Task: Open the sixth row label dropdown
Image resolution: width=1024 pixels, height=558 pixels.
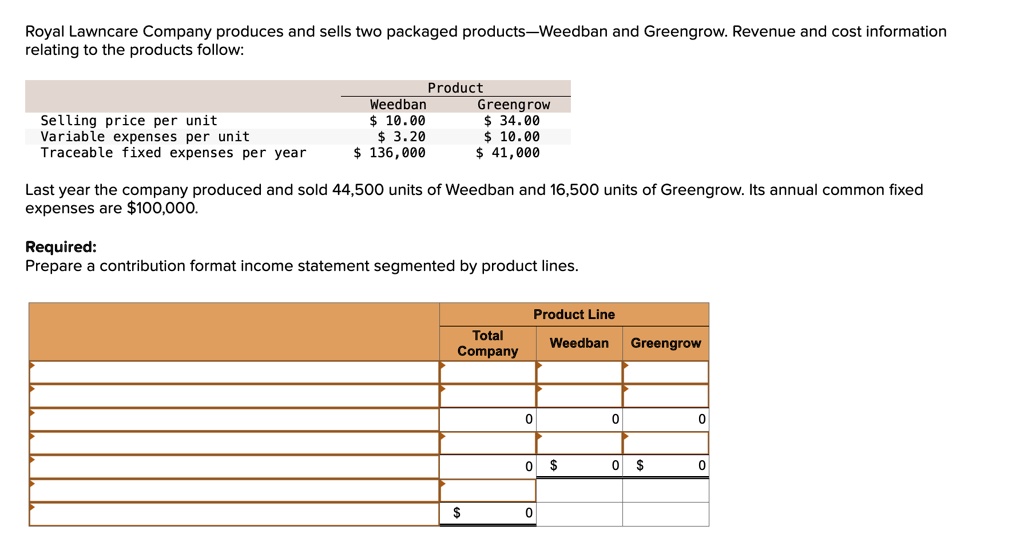Action: tap(234, 490)
